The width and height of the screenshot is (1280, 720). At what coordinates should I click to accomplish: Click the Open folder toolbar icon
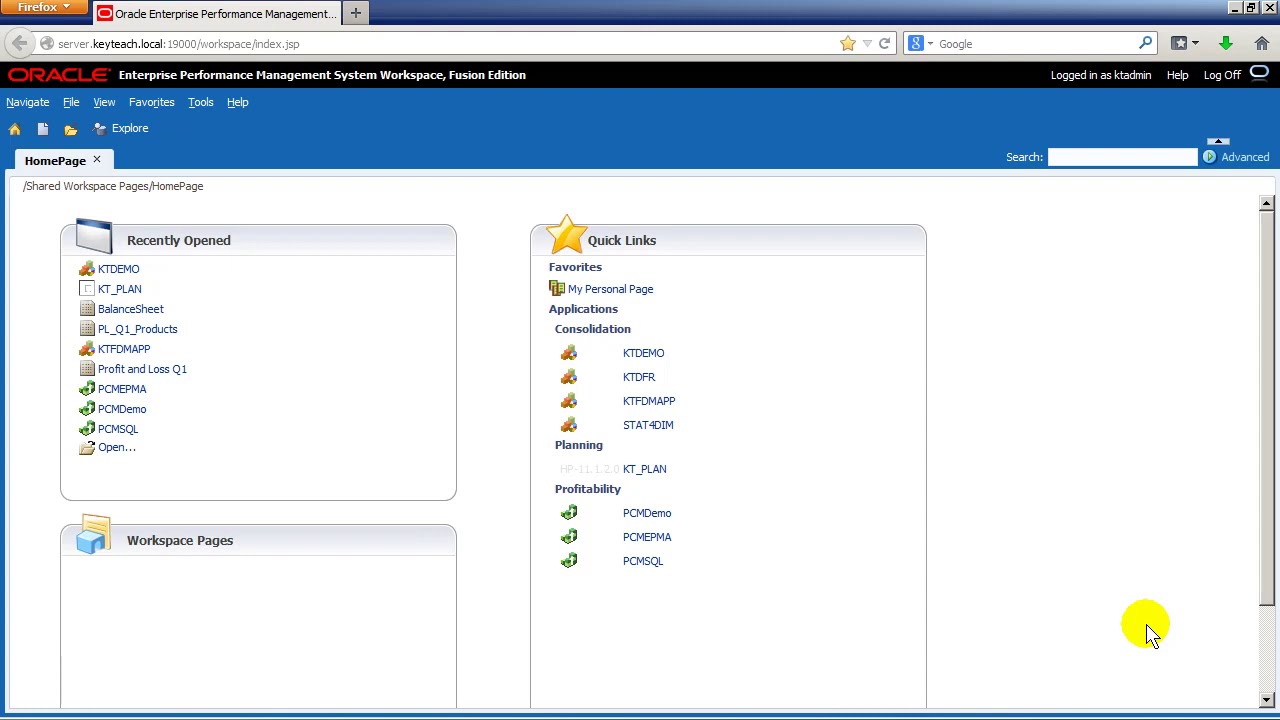point(71,129)
